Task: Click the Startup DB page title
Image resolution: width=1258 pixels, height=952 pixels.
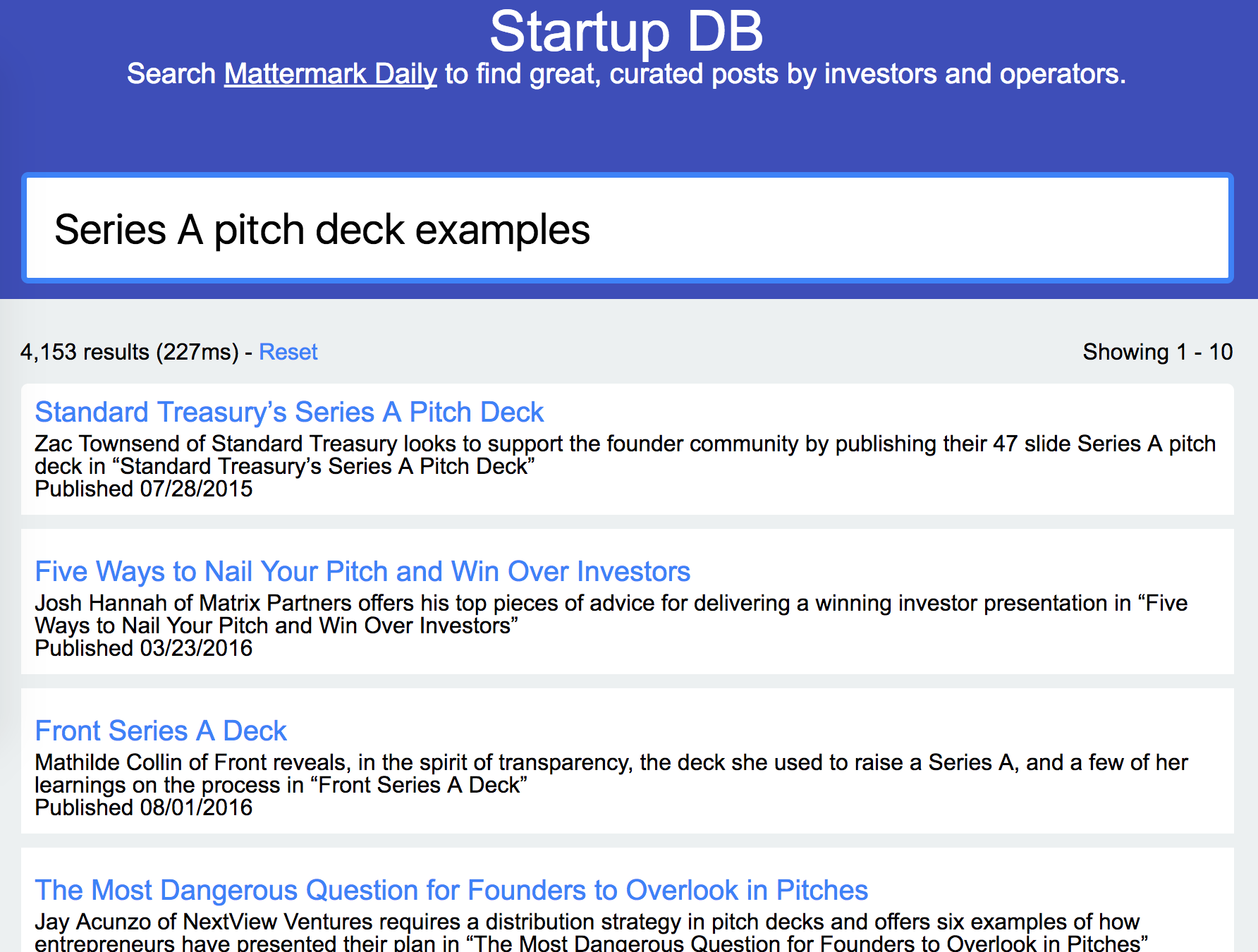Action: click(x=626, y=32)
